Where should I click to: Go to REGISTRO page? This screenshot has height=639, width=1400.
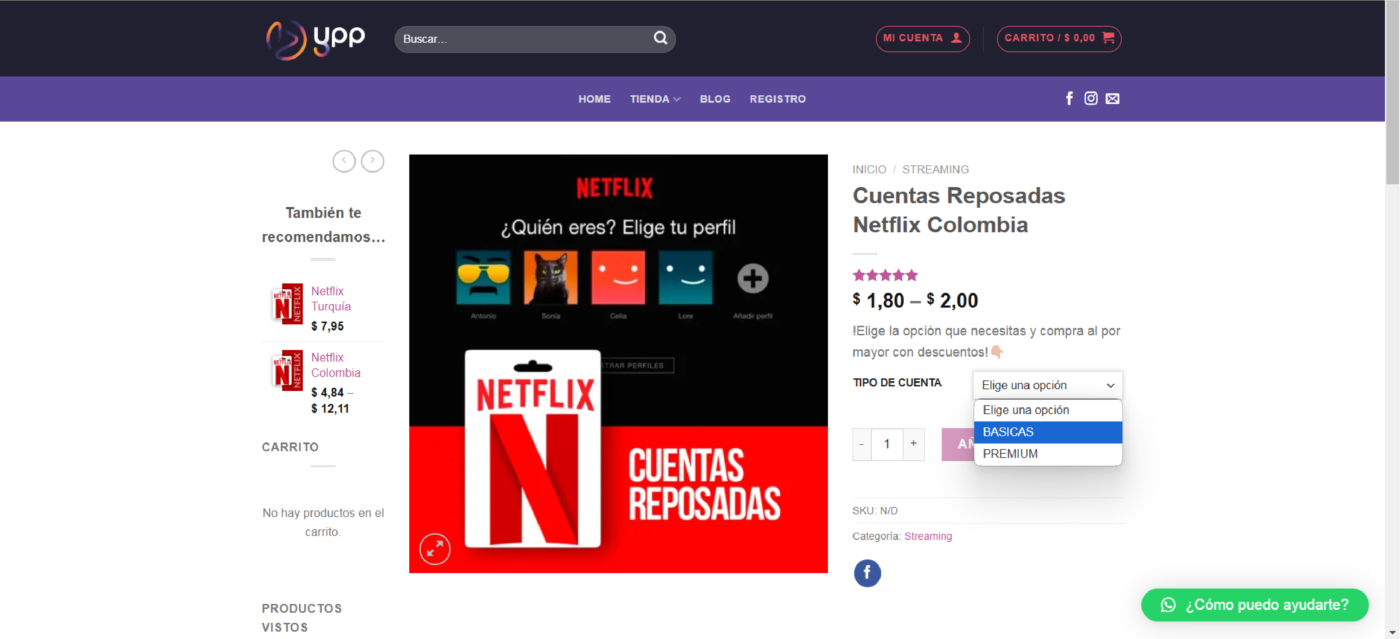[777, 99]
